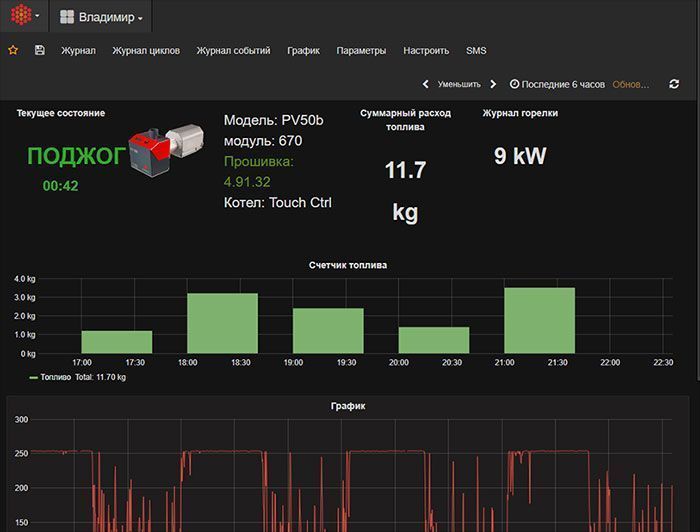Click the 00:42 timer value

point(60,186)
